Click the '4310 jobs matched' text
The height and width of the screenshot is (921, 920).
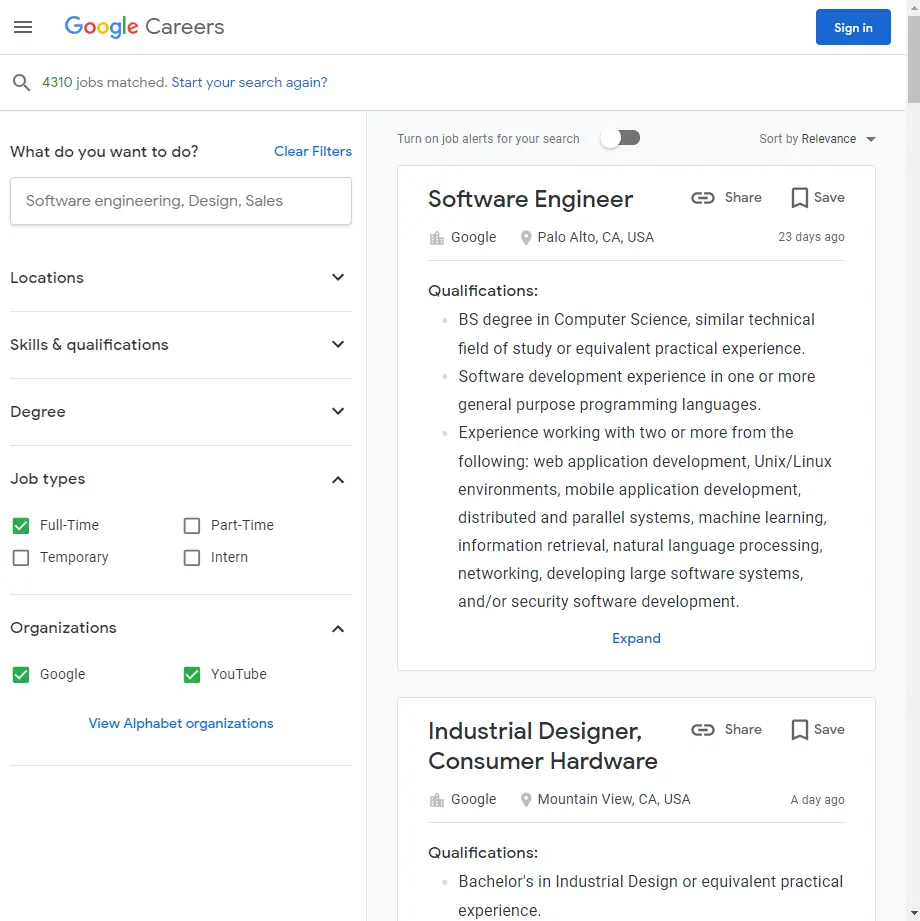pos(105,82)
